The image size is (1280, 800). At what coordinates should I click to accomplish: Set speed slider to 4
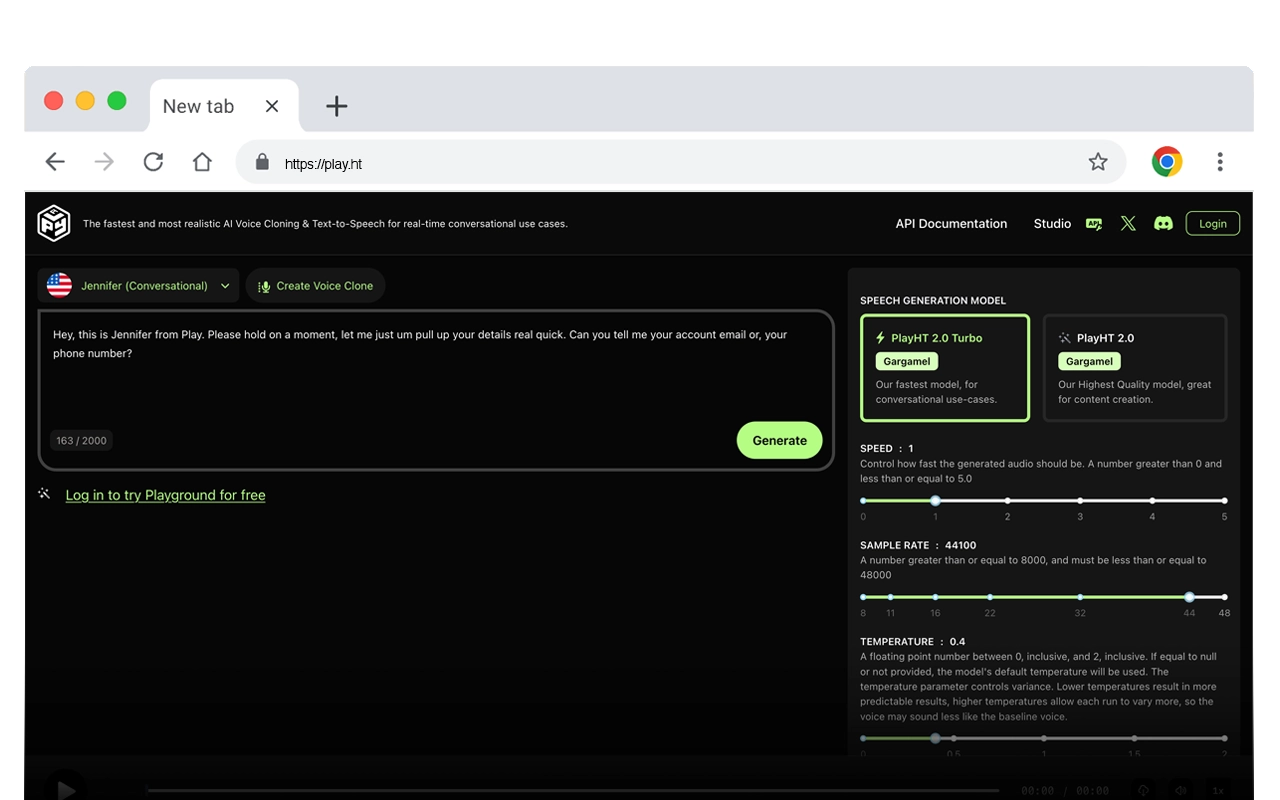(1152, 500)
